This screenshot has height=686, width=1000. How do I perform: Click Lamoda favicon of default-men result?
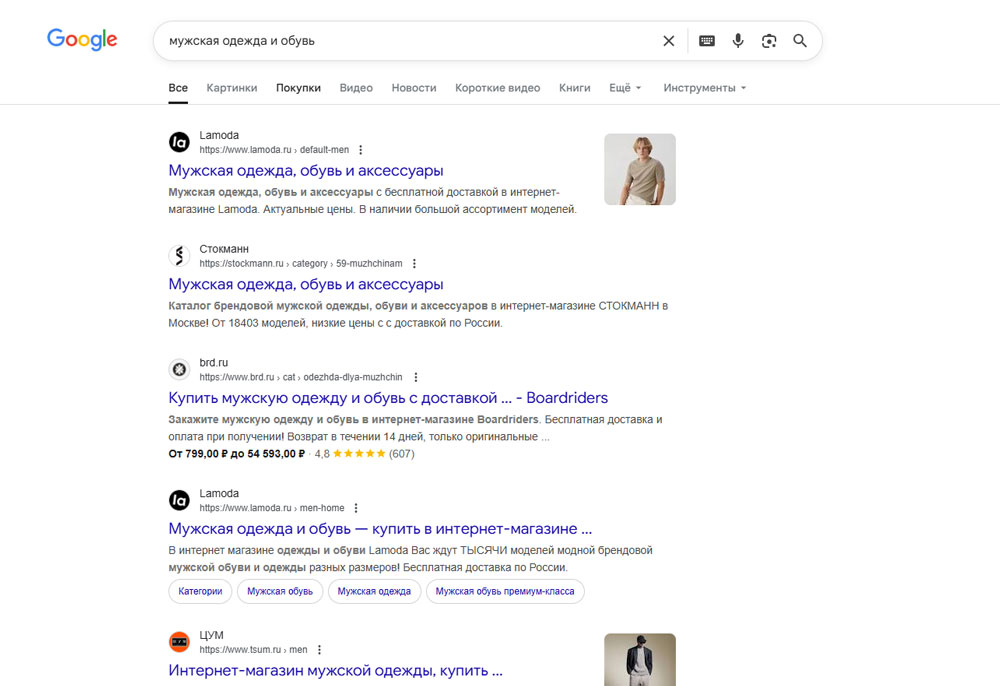pyautogui.click(x=179, y=142)
